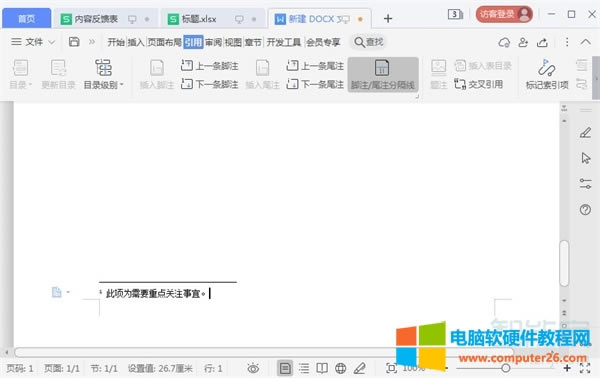Viewport: 600px width, 378px height.
Task: Click 插入表目录 button
Action: 483,66
